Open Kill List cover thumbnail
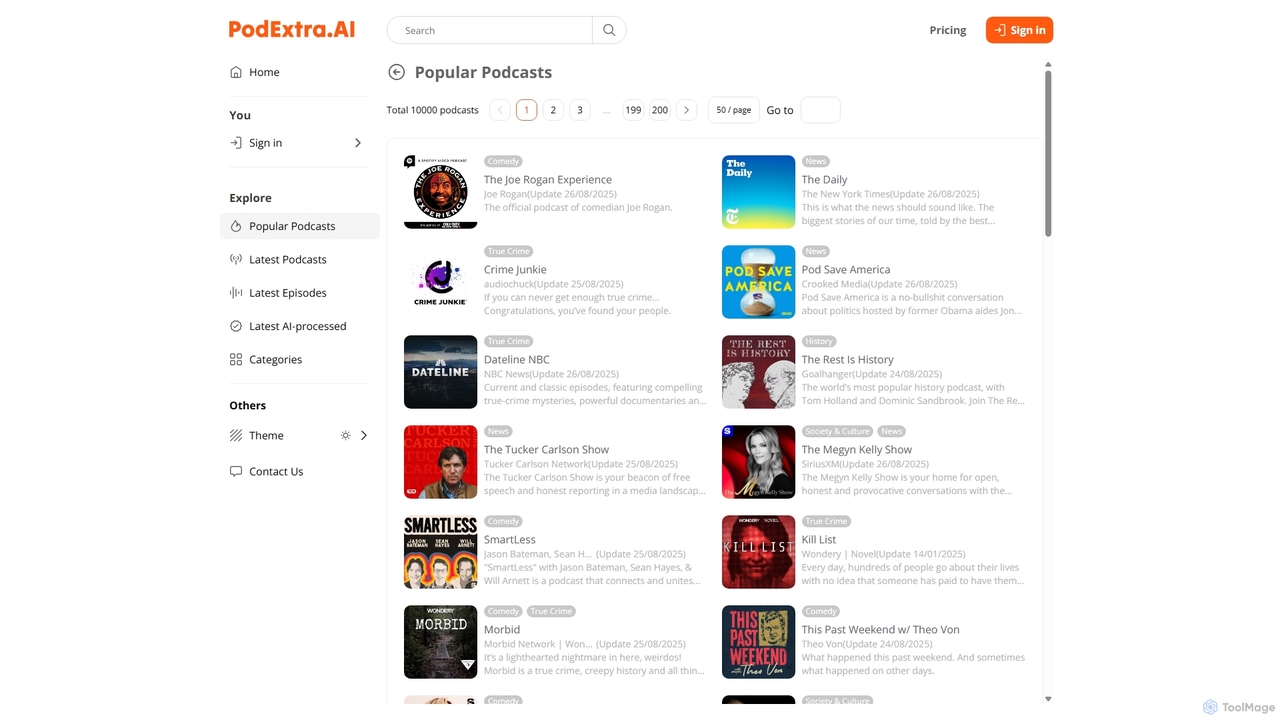The image size is (1280, 720). pyautogui.click(x=759, y=552)
